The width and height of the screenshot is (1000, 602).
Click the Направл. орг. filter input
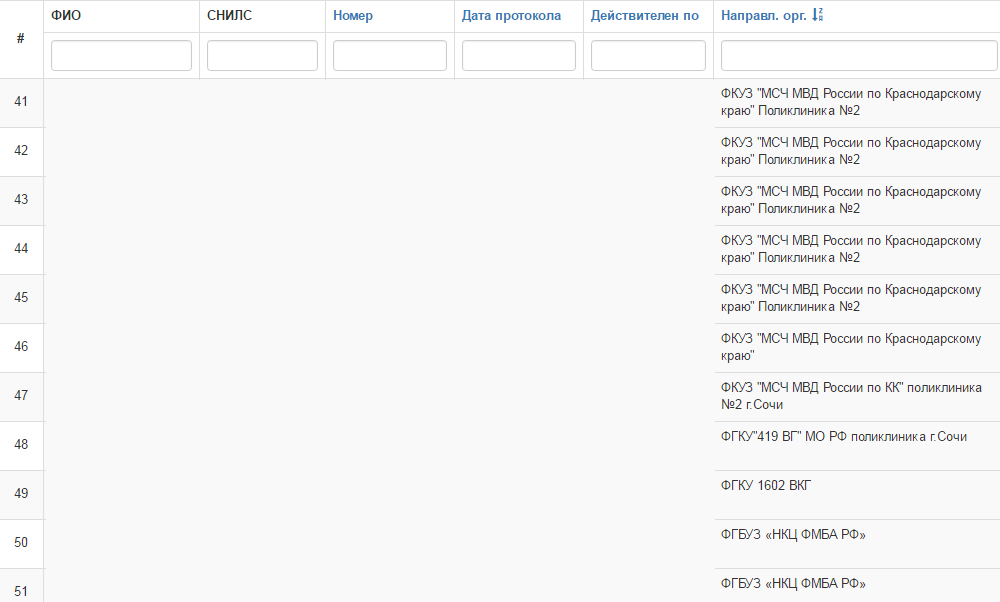coord(858,56)
